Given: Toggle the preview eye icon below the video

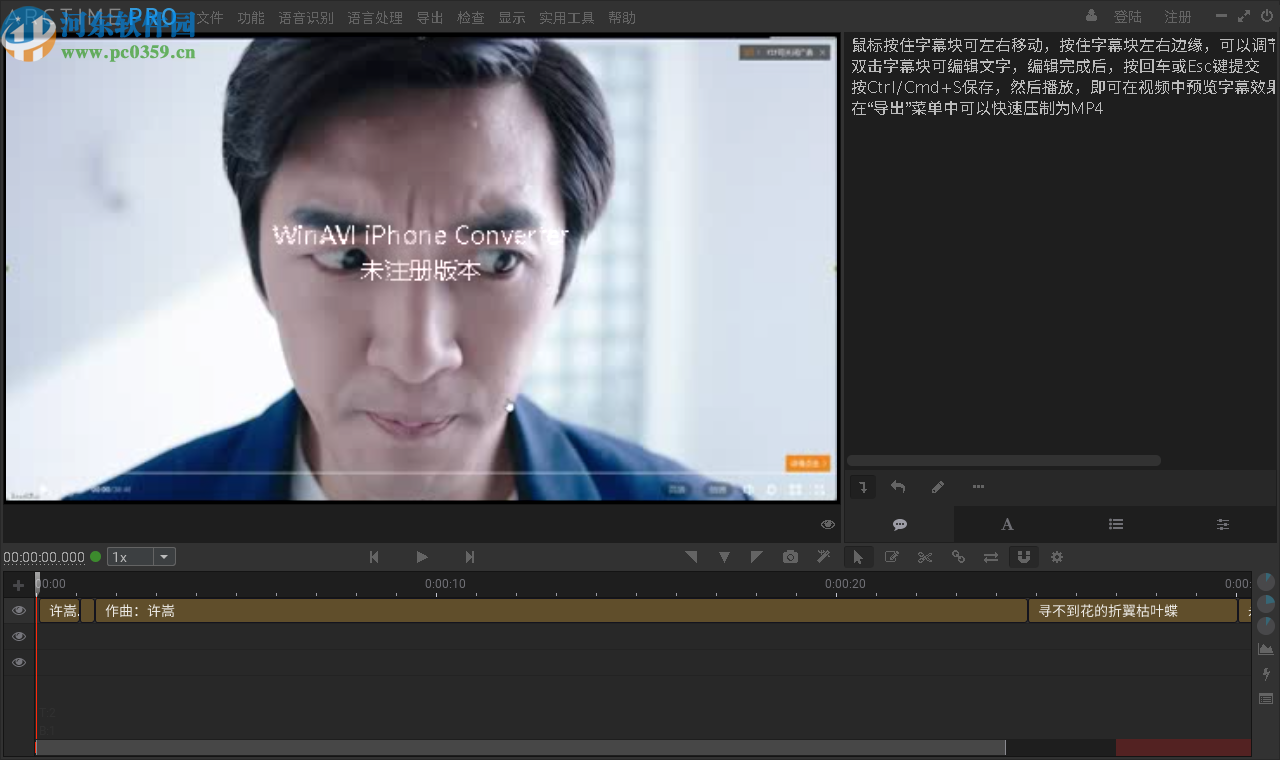Looking at the screenshot, I should (x=827, y=523).
